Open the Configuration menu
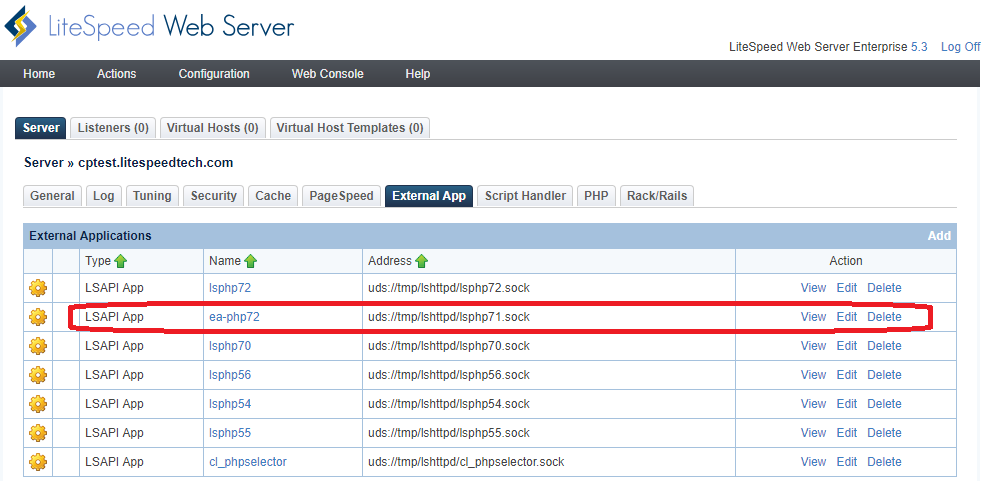Image resolution: width=984 pixels, height=481 pixels. click(x=214, y=73)
